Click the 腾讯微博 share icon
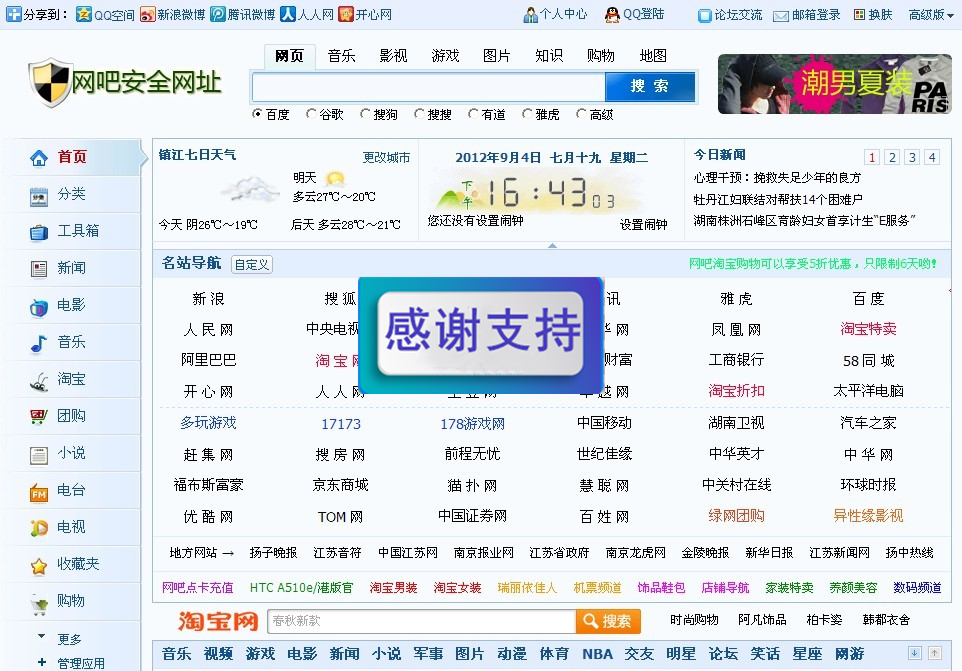The image size is (962, 671). [217, 14]
